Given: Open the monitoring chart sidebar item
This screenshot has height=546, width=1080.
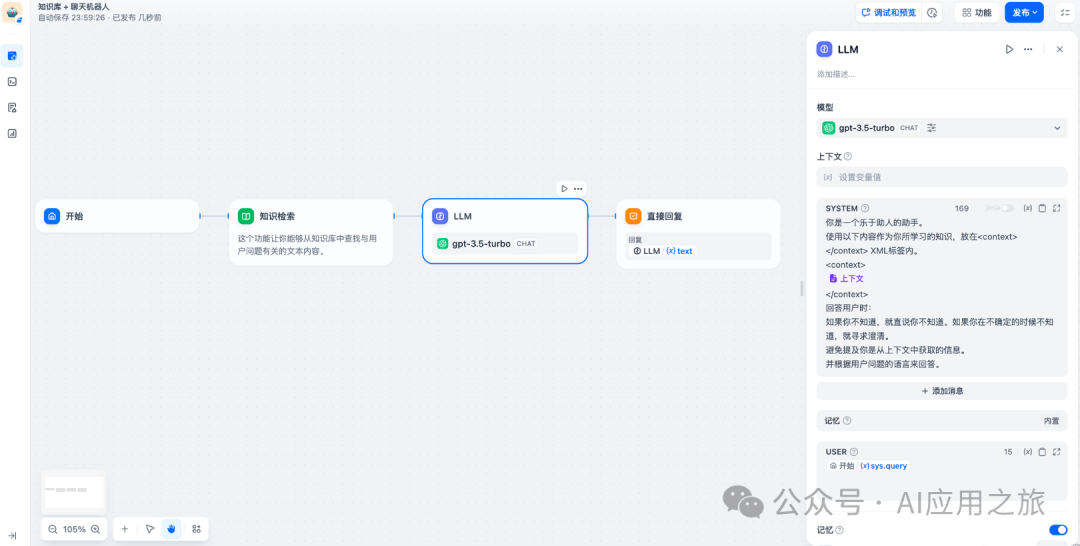Looking at the screenshot, I should (12, 134).
